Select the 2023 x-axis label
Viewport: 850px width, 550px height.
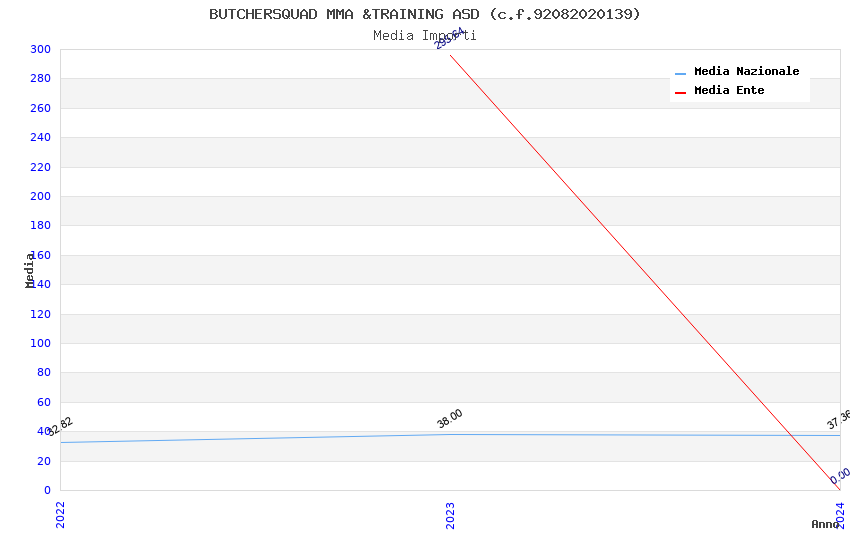[x=450, y=515]
